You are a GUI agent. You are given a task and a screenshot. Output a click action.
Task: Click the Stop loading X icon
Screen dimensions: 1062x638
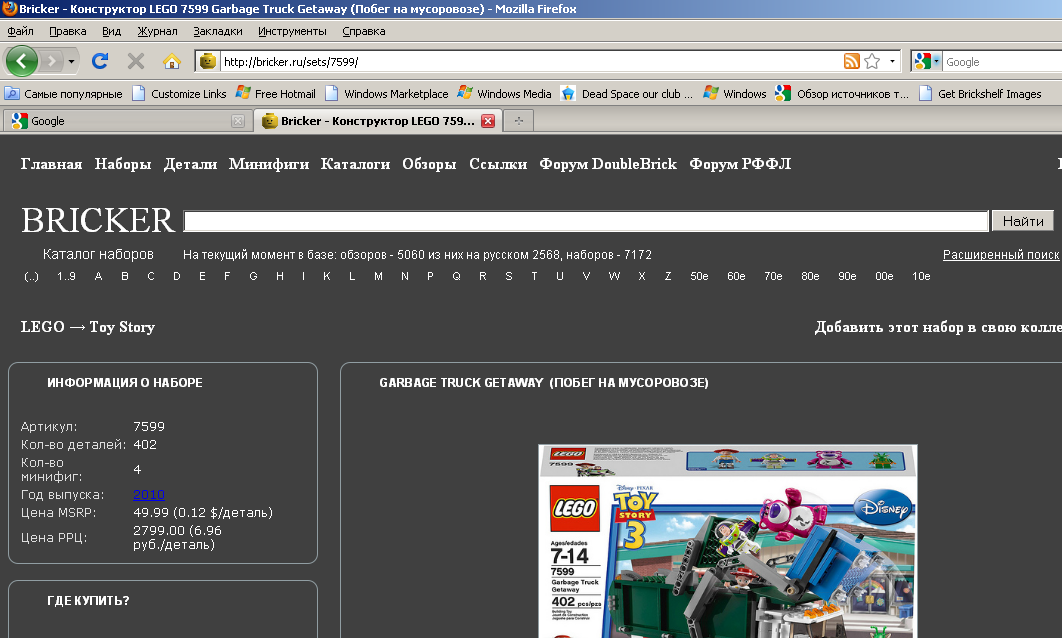click(136, 62)
